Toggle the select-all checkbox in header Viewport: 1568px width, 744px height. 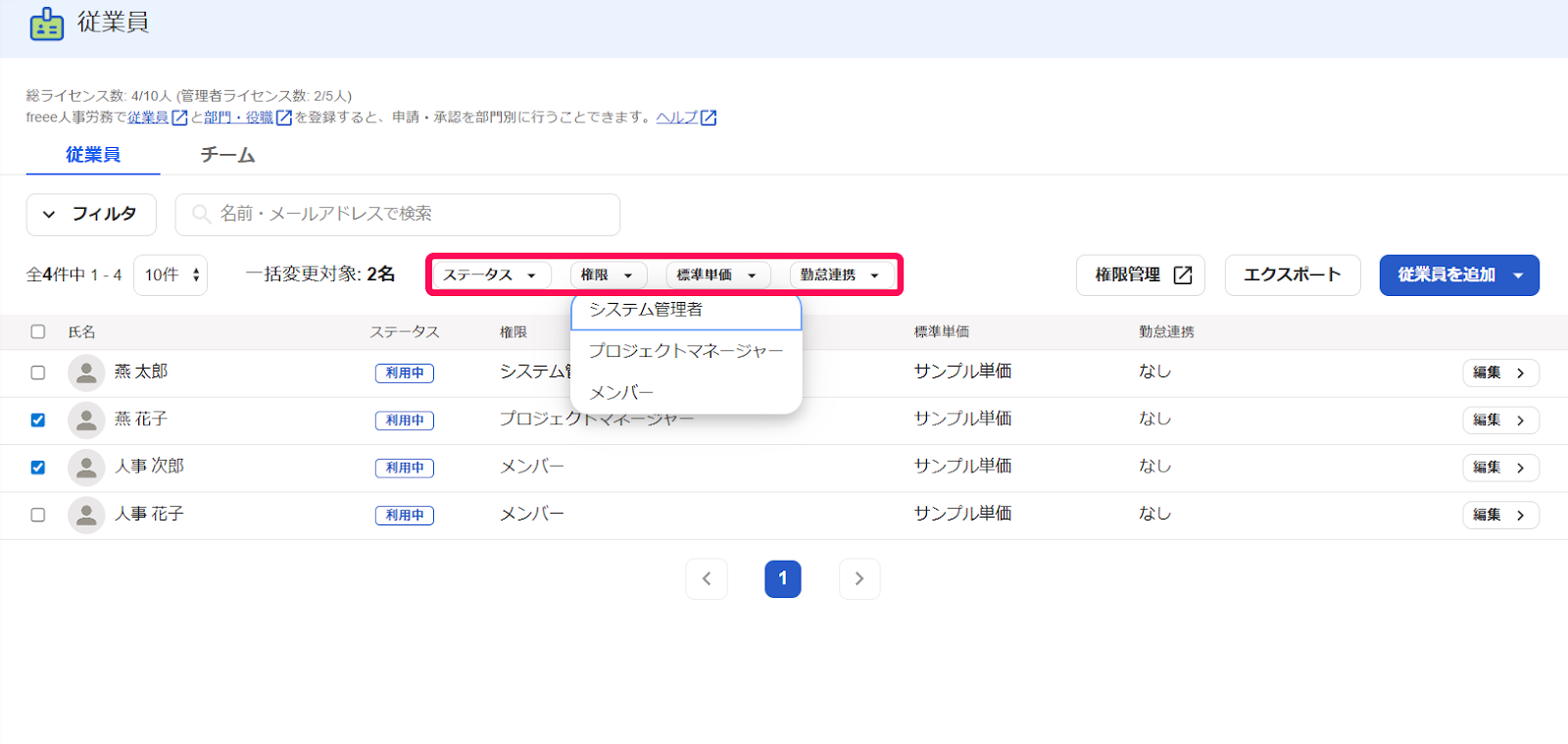coord(38,331)
